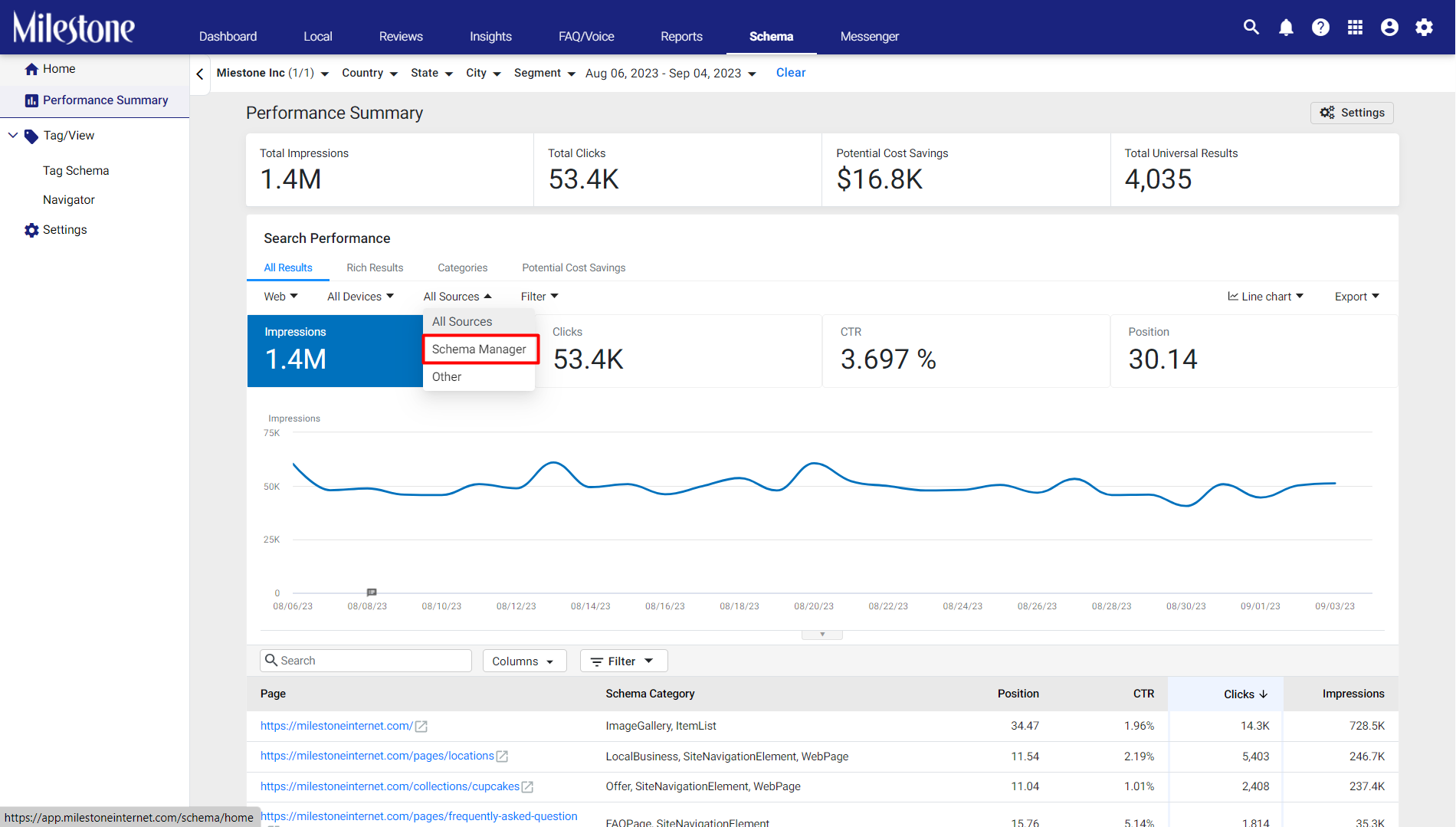
Task: Expand the Miestone Inc account dropdown
Action: click(273, 74)
